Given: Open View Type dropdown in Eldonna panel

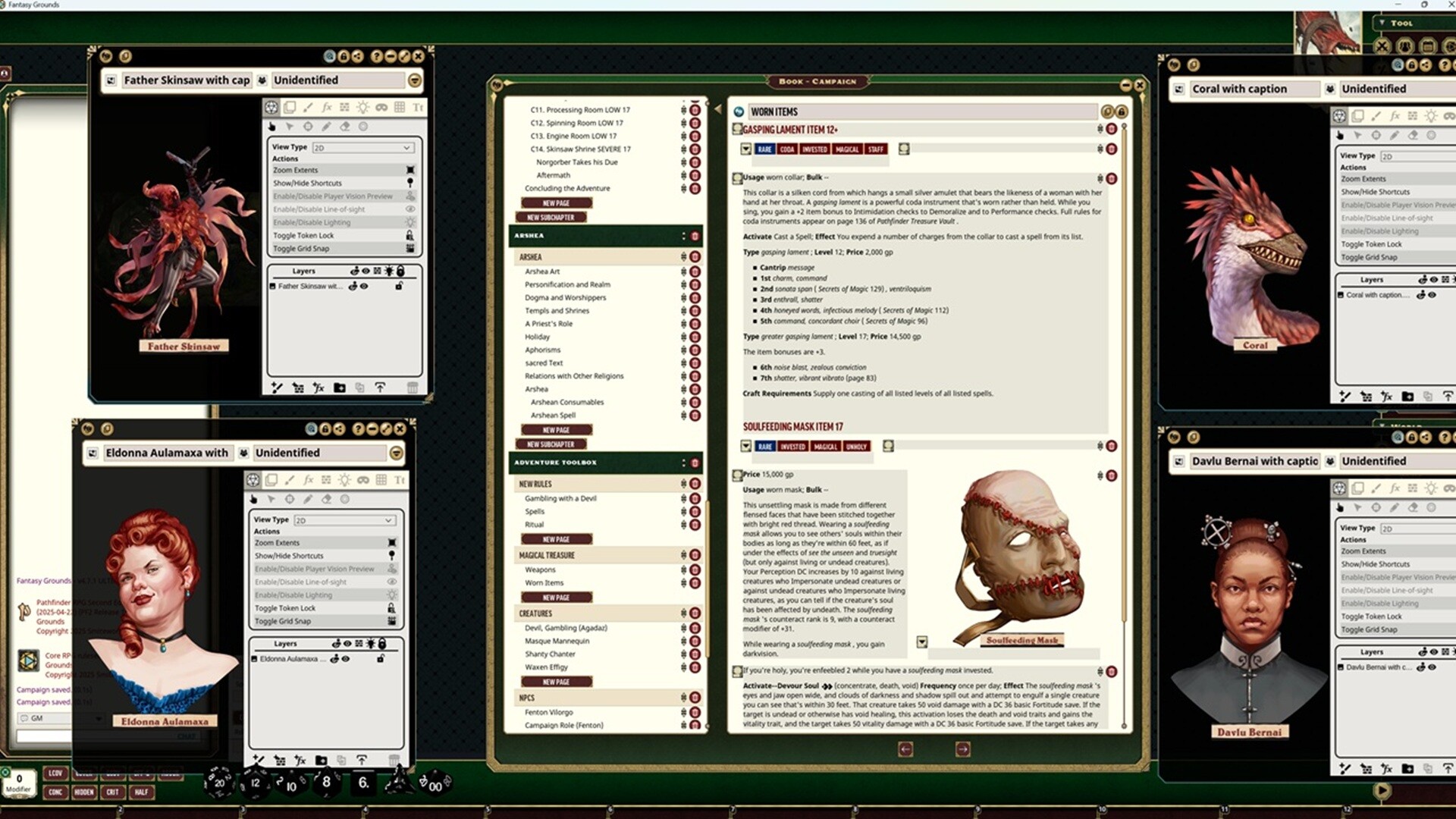Looking at the screenshot, I should pyautogui.click(x=344, y=520).
